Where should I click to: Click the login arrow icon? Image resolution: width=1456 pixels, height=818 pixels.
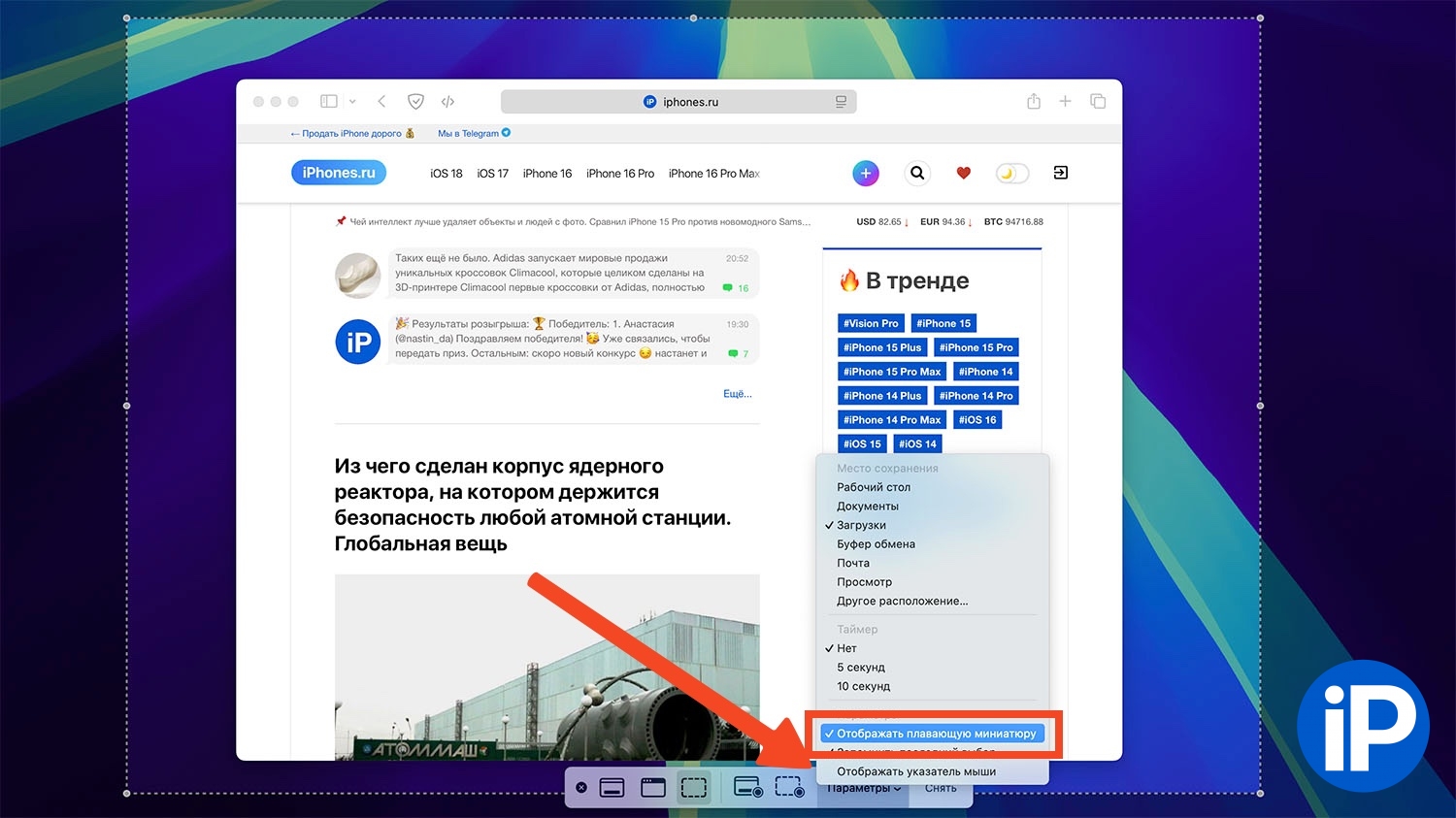1060,173
